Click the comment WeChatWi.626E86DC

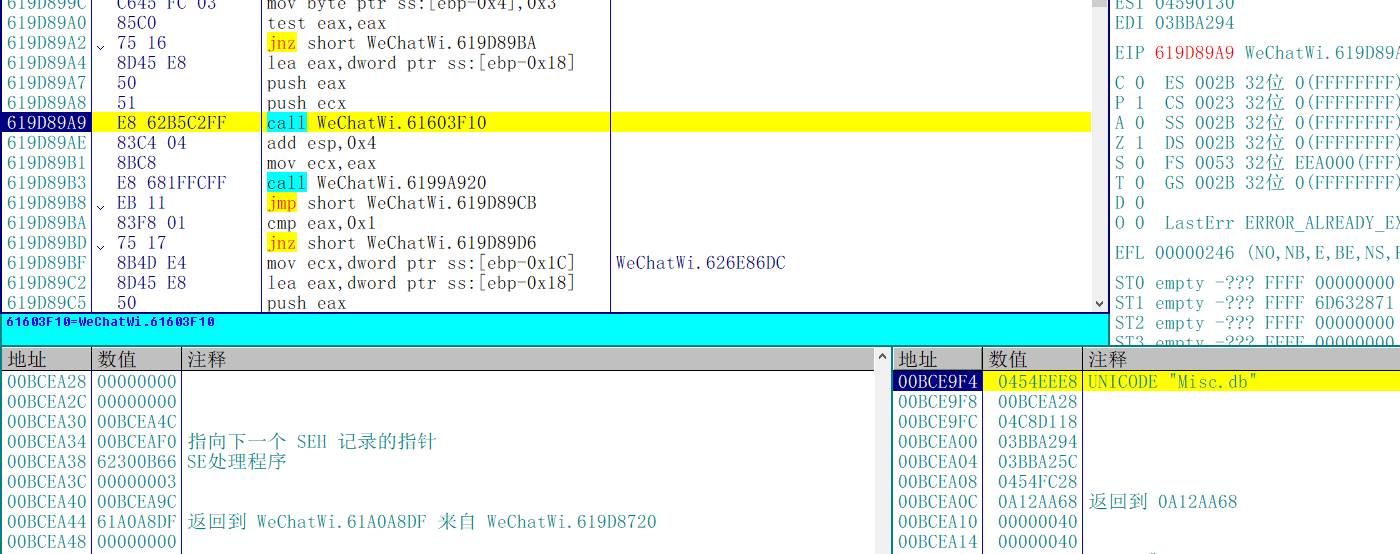[701, 263]
